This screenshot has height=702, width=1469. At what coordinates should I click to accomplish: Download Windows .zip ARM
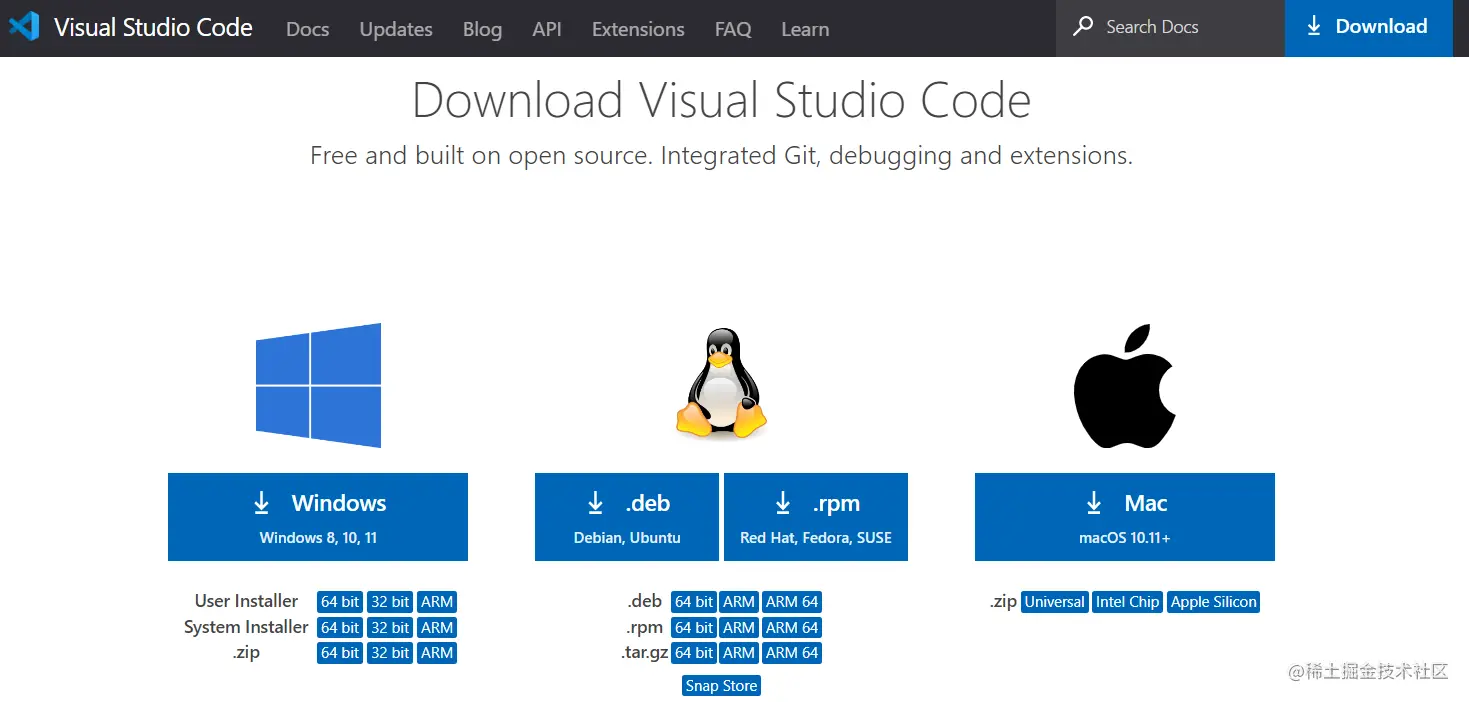click(x=437, y=653)
